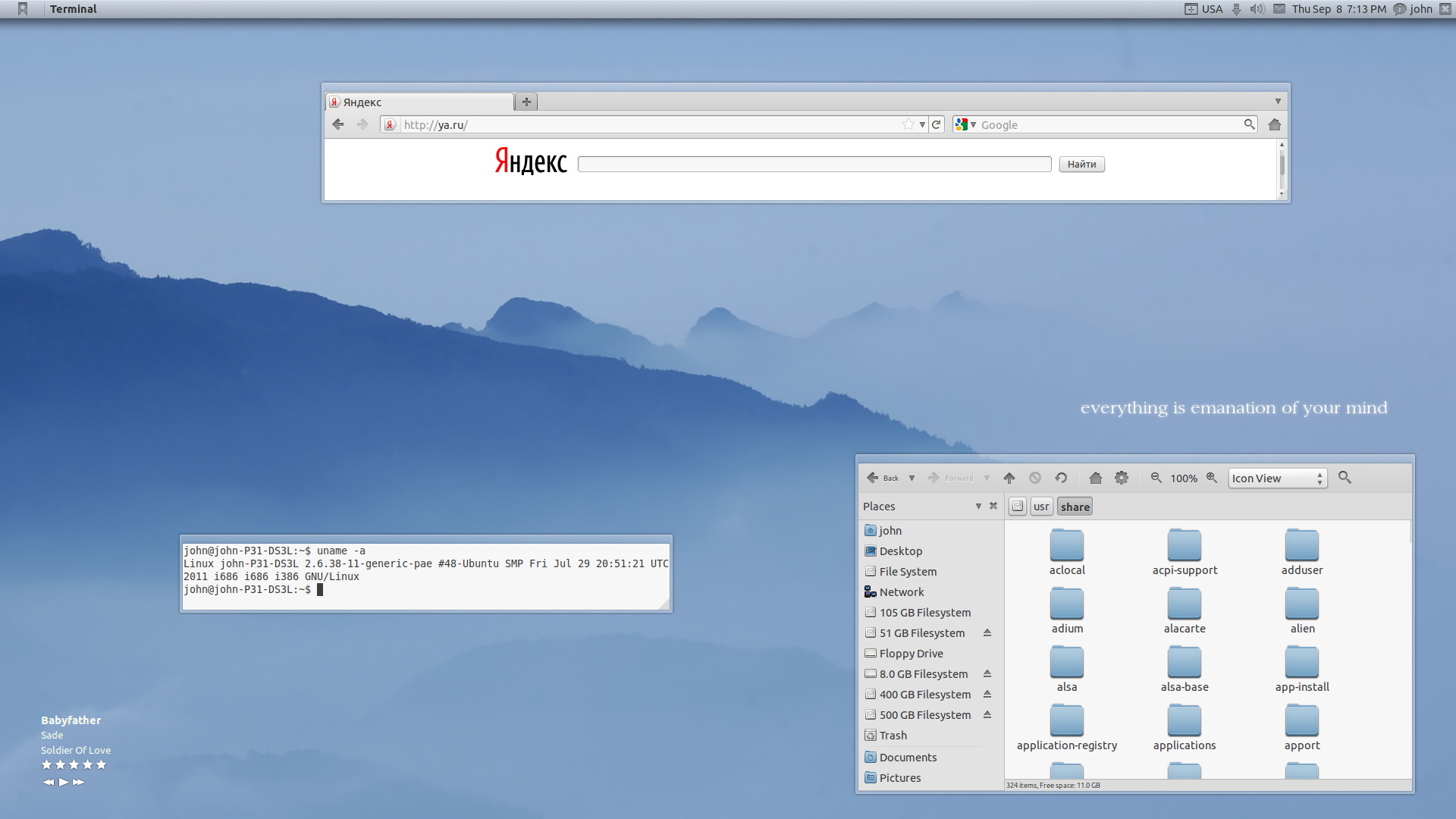1456x819 pixels.
Task: Click the Яндекс logo
Action: [531, 162]
